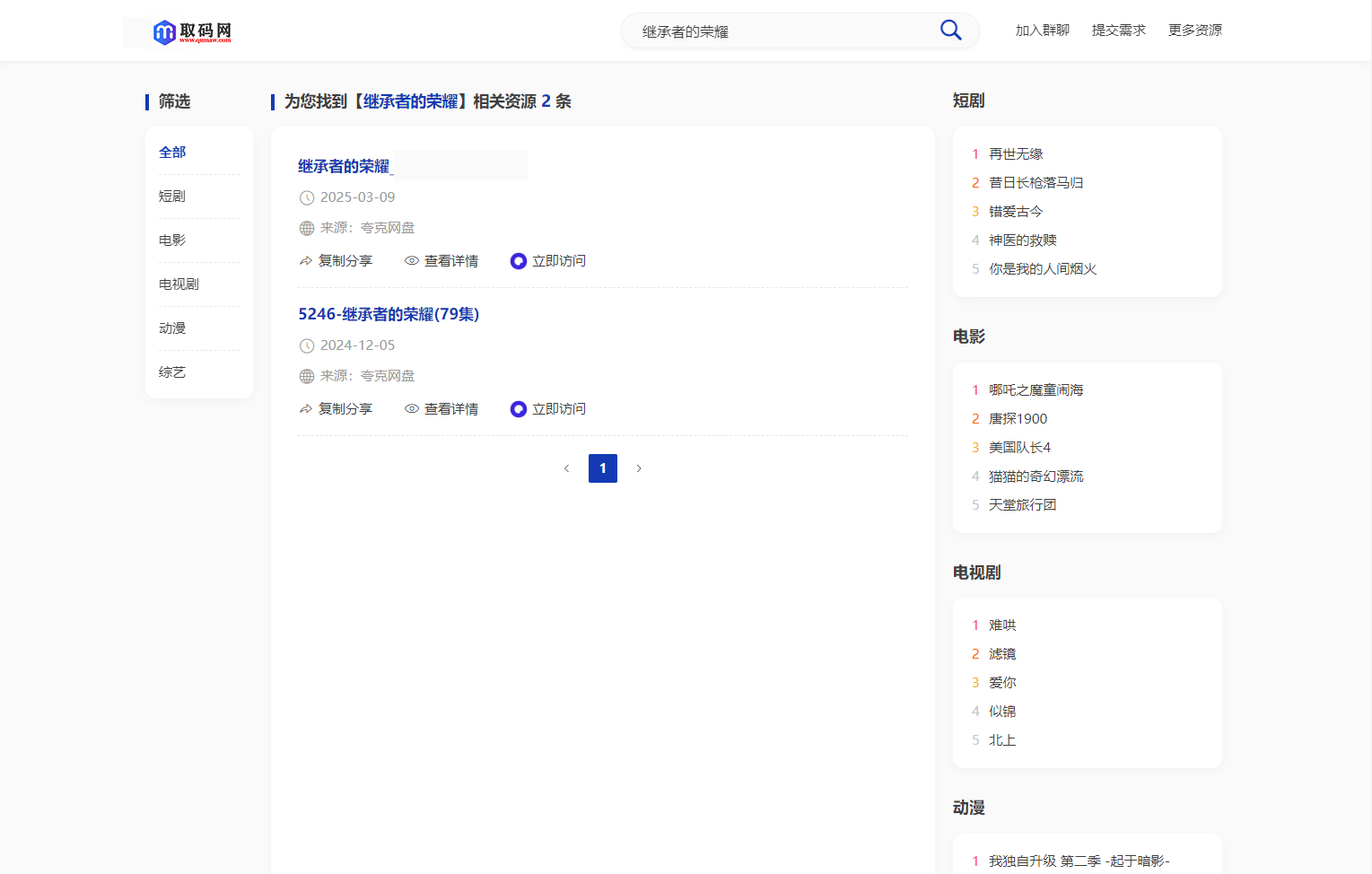The image size is (1372, 874).
Task: Click the search magnifier icon
Action: [x=950, y=30]
